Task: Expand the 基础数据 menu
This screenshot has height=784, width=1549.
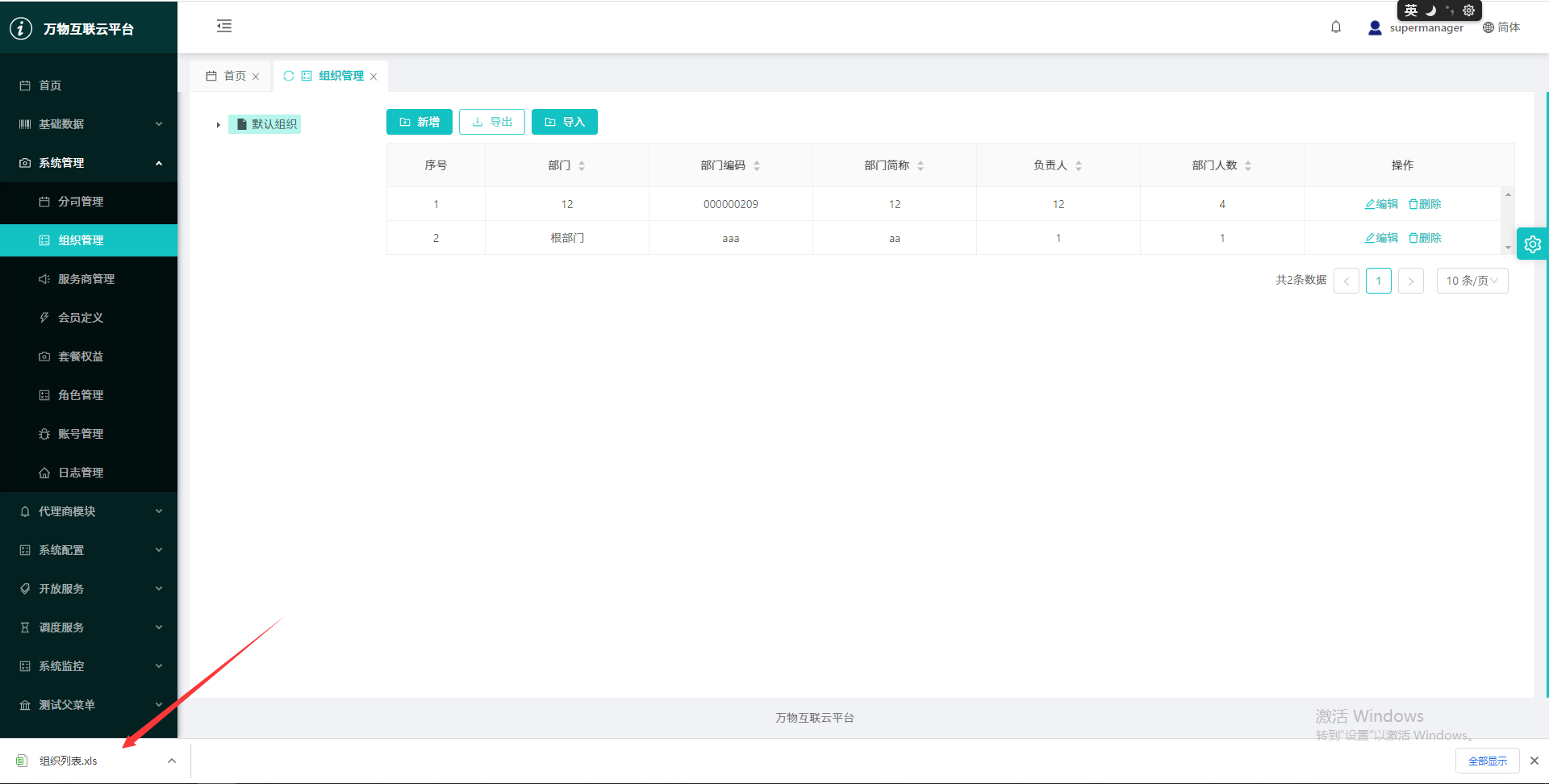Action: click(x=89, y=124)
